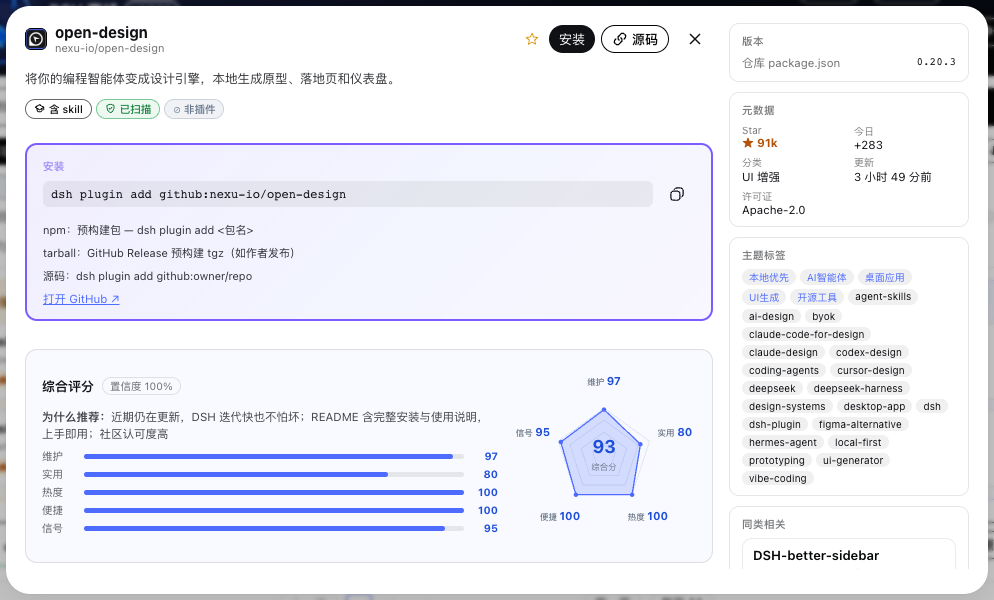The height and width of the screenshot is (600, 994).
Task: Click the '3 小时 49 分前' update time
Action: (893, 177)
